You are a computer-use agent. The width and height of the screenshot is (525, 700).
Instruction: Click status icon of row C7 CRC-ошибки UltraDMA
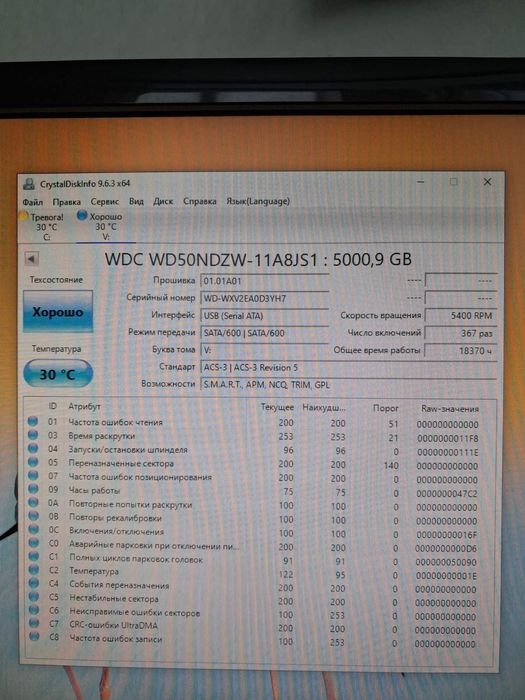[34, 622]
